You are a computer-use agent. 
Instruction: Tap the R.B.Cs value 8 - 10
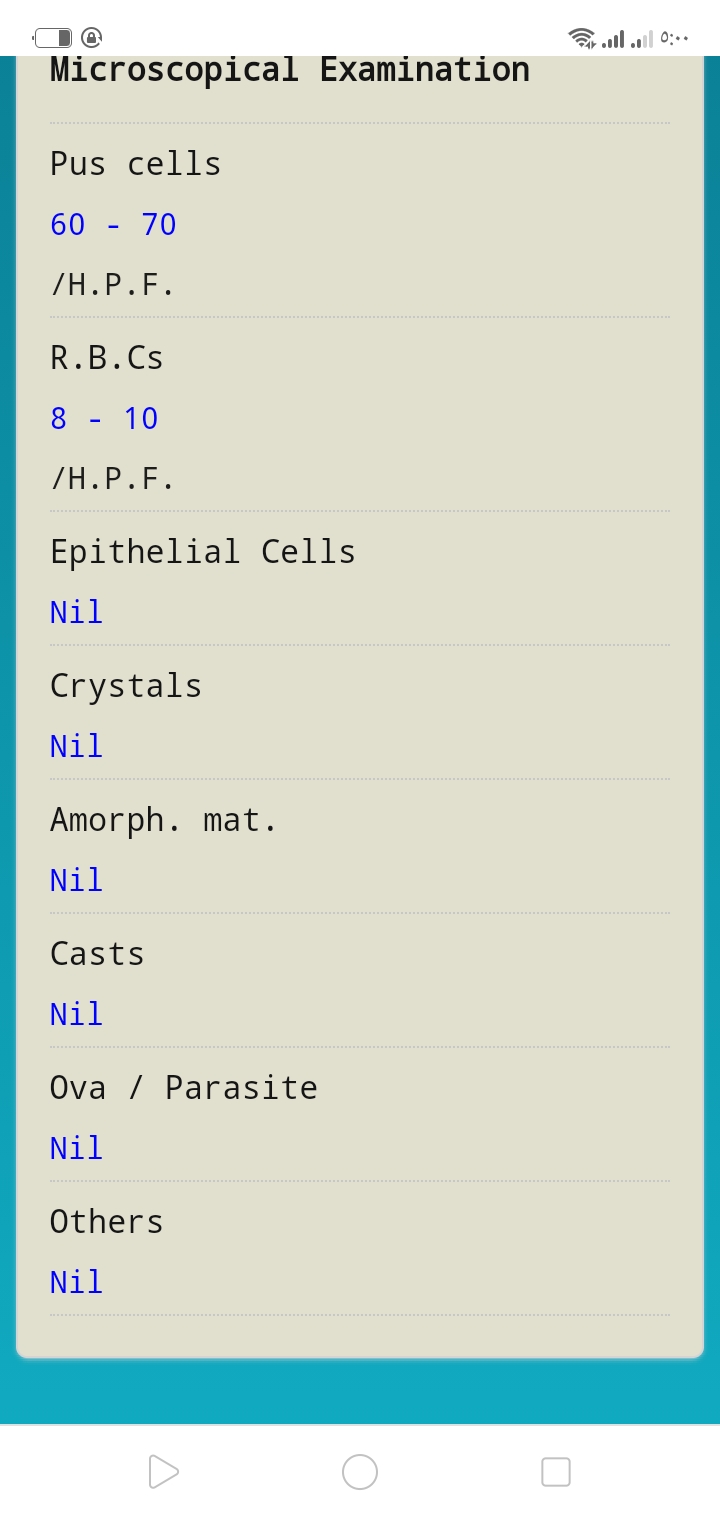pyautogui.click(x=104, y=418)
